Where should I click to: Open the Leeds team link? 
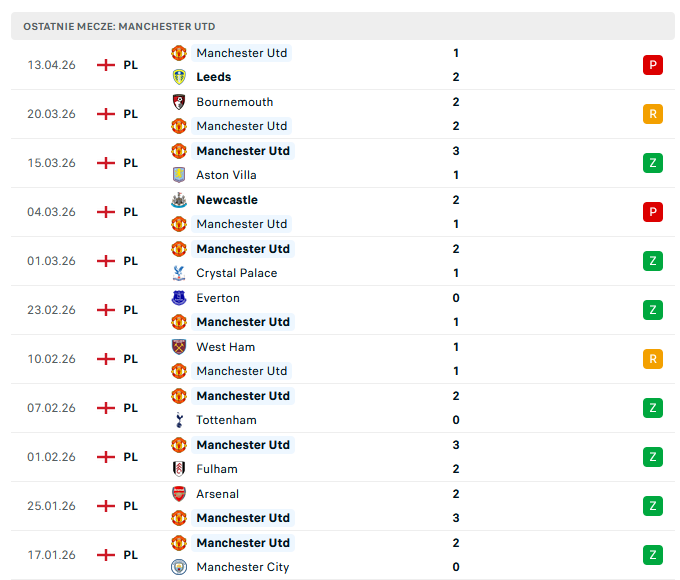click(213, 77)
